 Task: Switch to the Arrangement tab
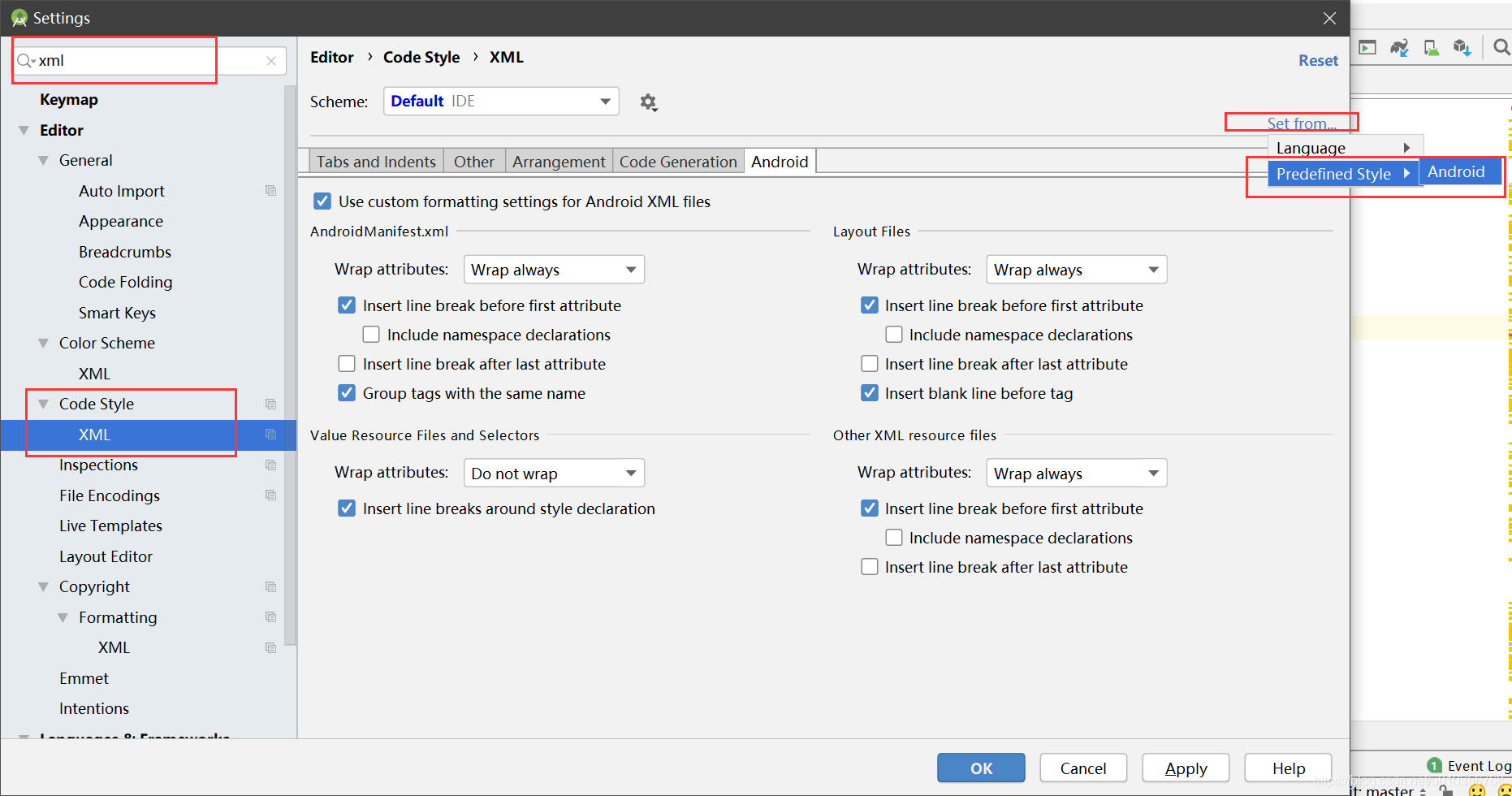point(559,162)
